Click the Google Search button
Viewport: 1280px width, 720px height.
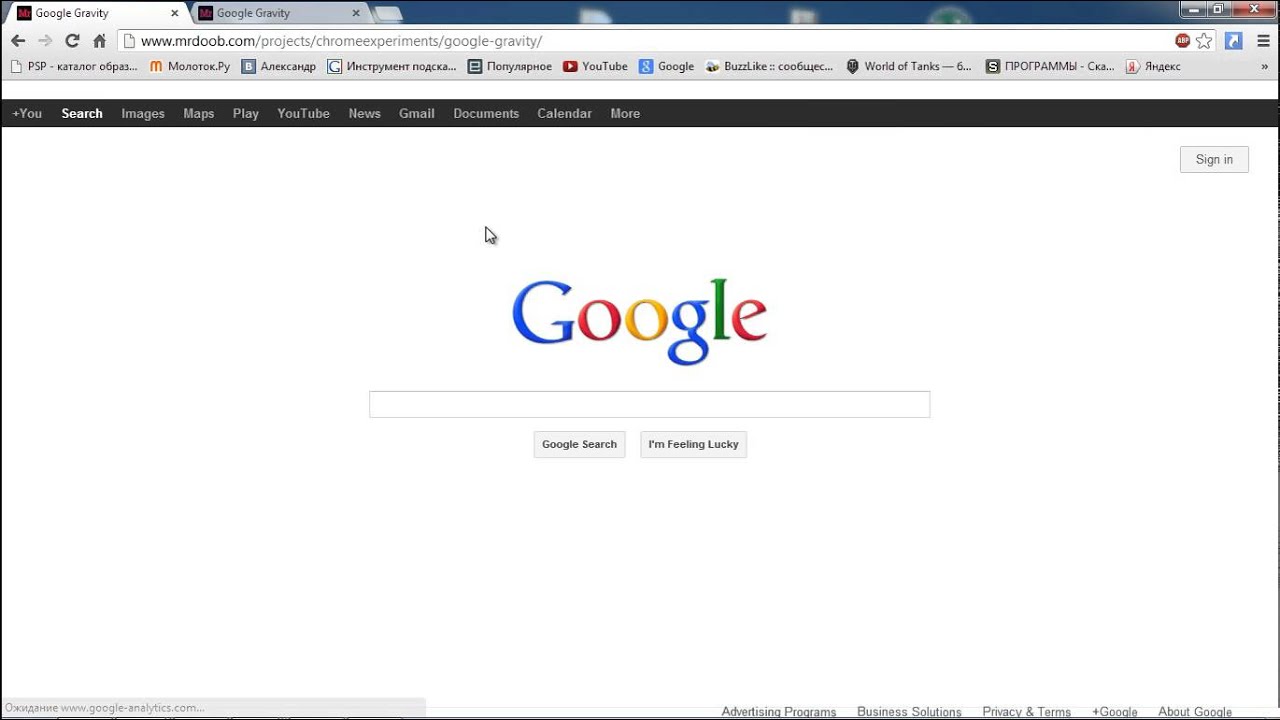click(579, 444)
